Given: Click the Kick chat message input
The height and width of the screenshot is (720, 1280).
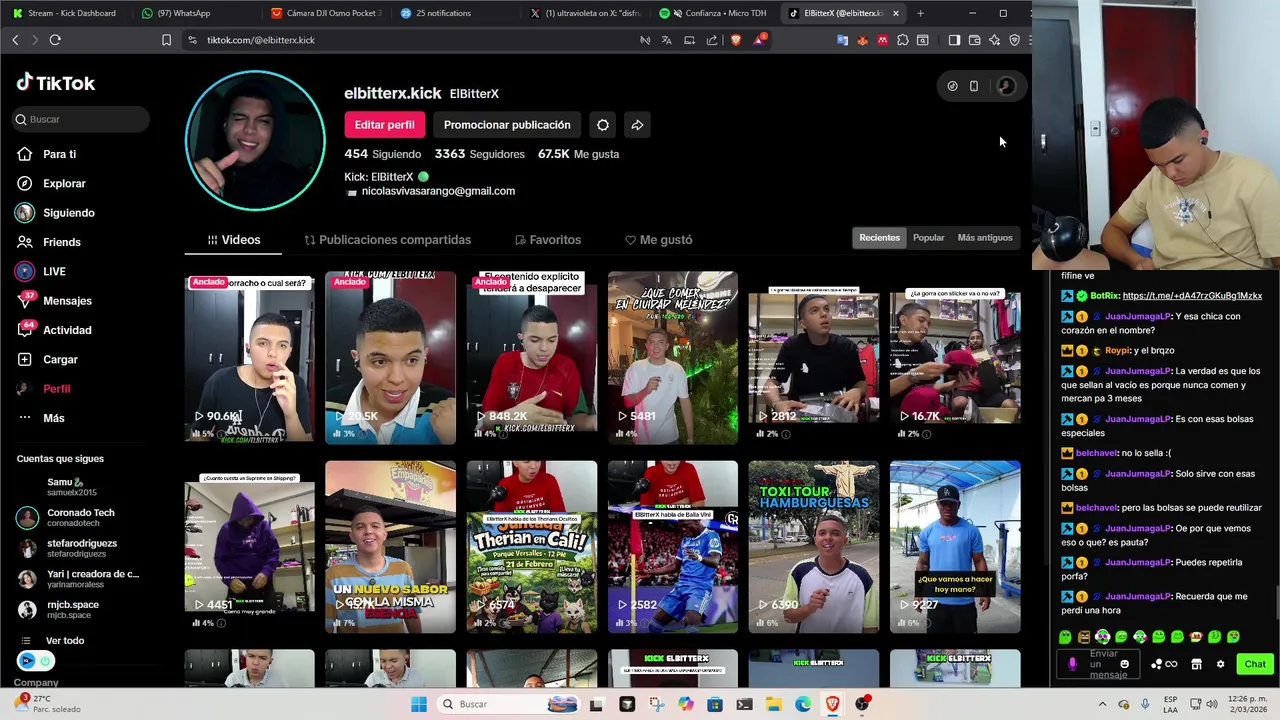Looking at the screenshot, I should (x=1097, y=664).
